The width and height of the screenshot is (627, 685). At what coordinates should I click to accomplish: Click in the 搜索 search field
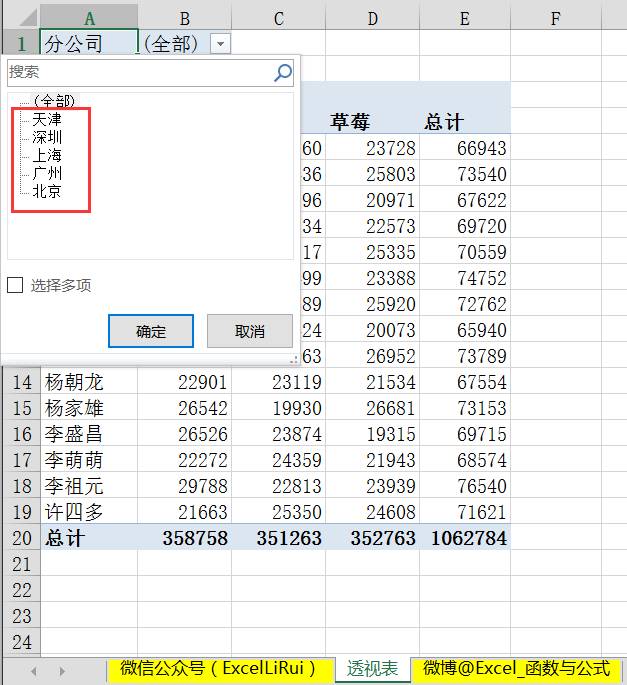[x=150, y=73]
